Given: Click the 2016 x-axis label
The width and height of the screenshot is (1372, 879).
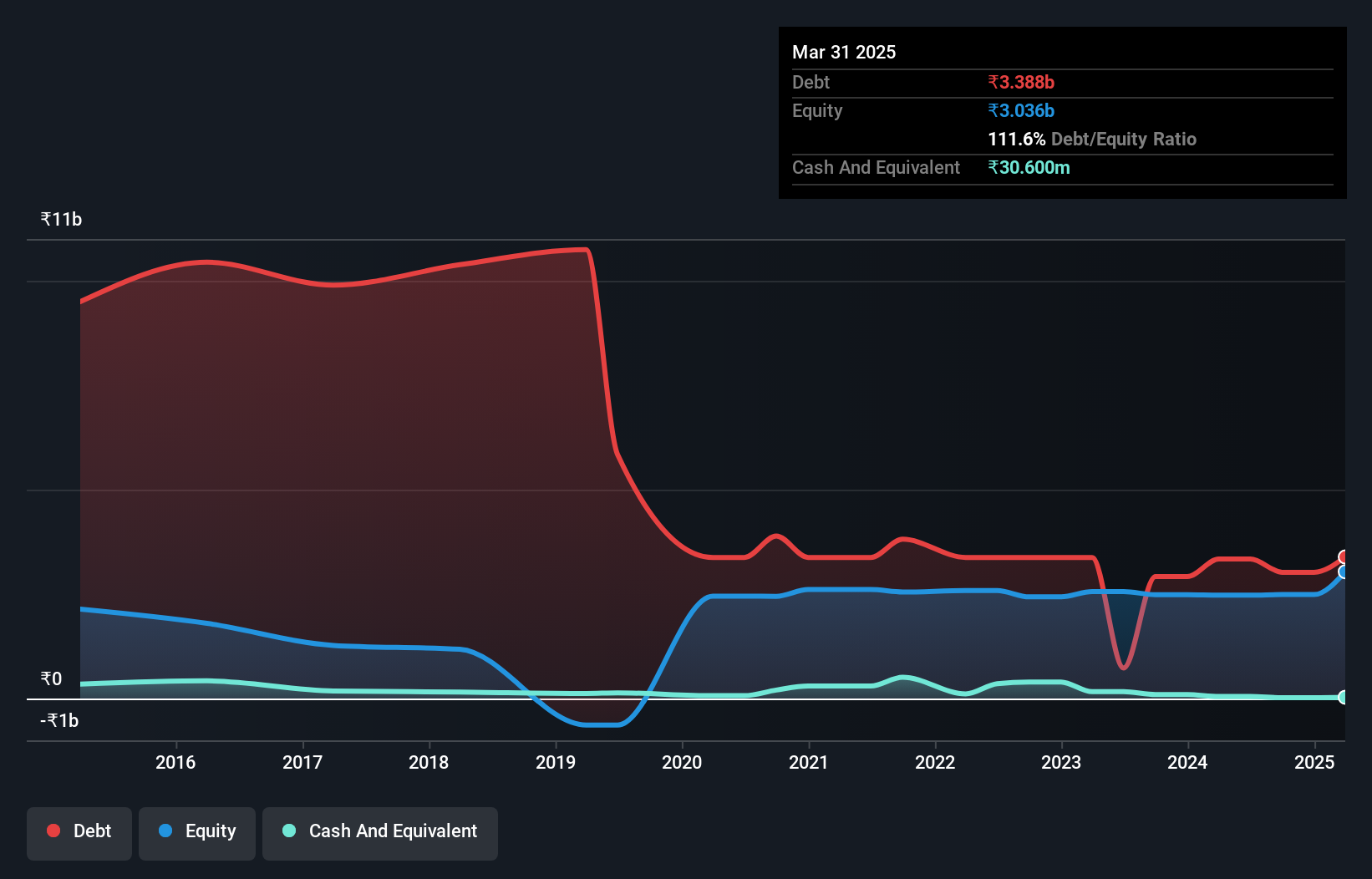Looking at the screenshot, I should (175, 762).
